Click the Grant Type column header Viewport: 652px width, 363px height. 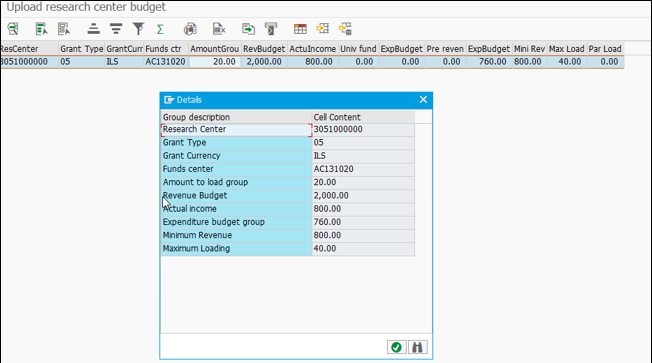click(82, 49)
